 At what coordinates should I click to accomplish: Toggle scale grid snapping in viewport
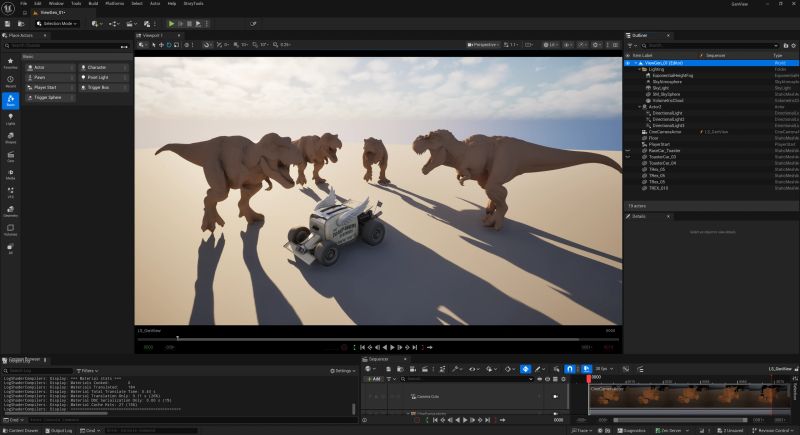[276, 45]
